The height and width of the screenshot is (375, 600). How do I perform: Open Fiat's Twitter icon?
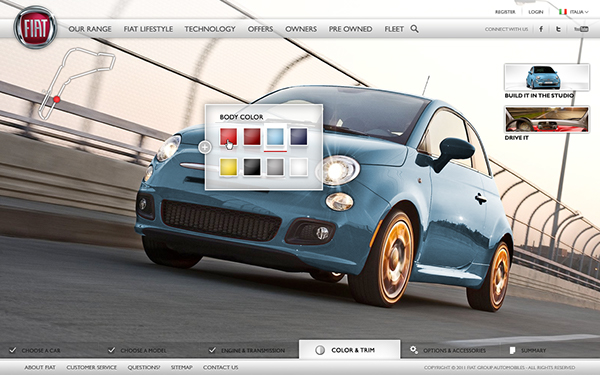pyautogui.click(x=558, y=29)
